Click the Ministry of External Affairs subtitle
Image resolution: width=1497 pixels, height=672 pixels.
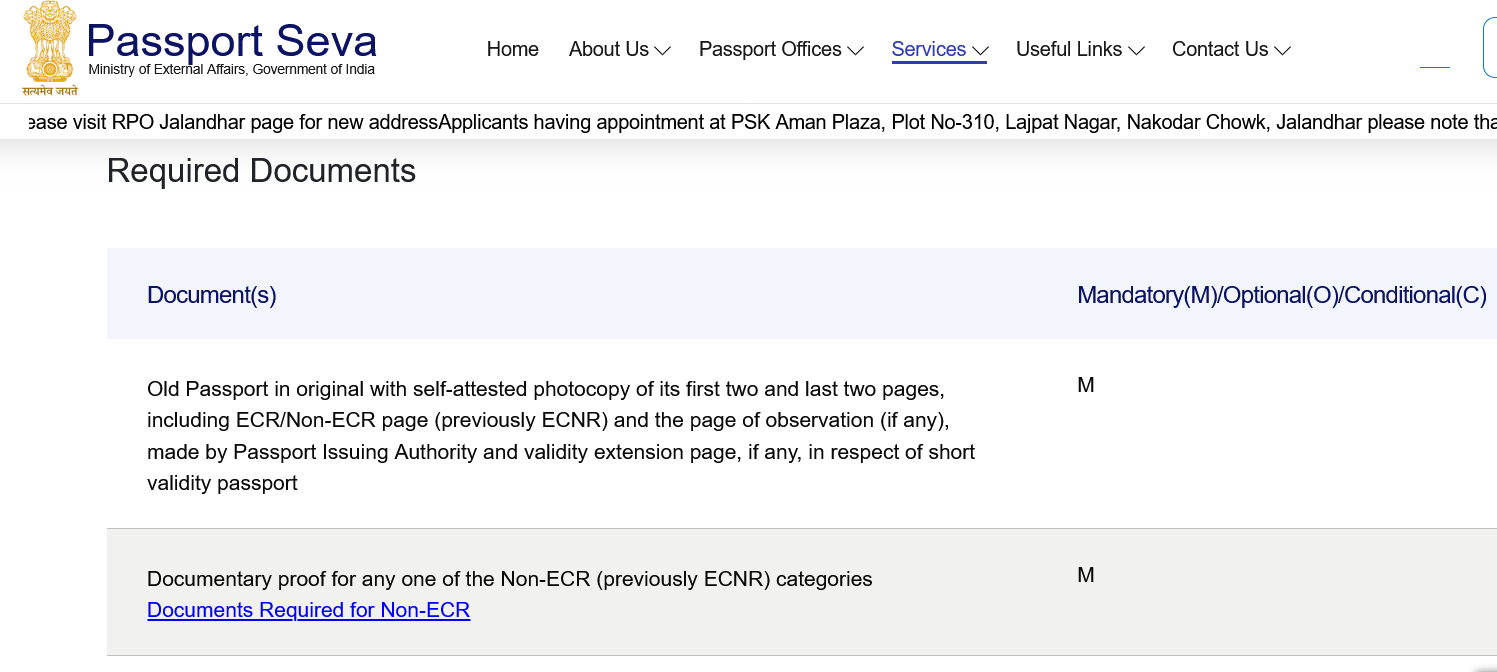coord(232,70)
